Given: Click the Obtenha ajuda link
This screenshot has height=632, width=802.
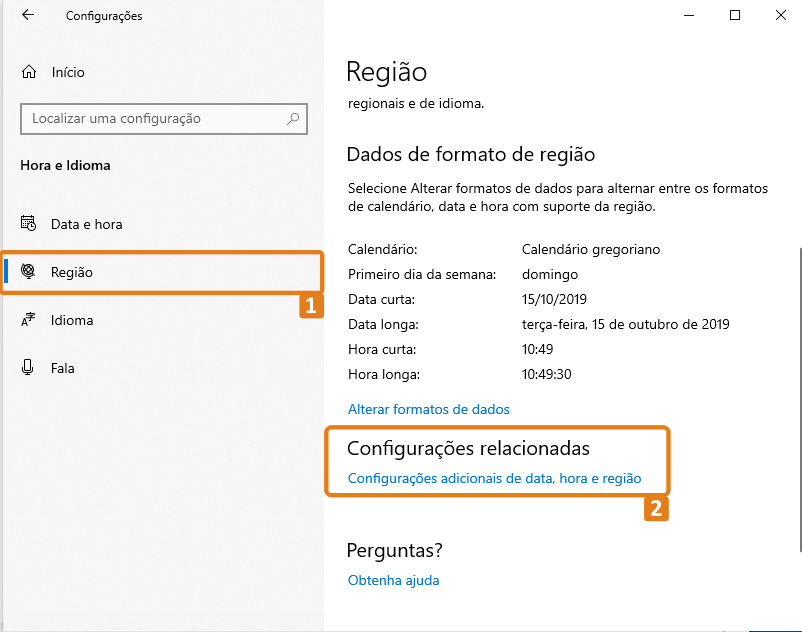Looking at the screenshot, I should pos(393,580).
